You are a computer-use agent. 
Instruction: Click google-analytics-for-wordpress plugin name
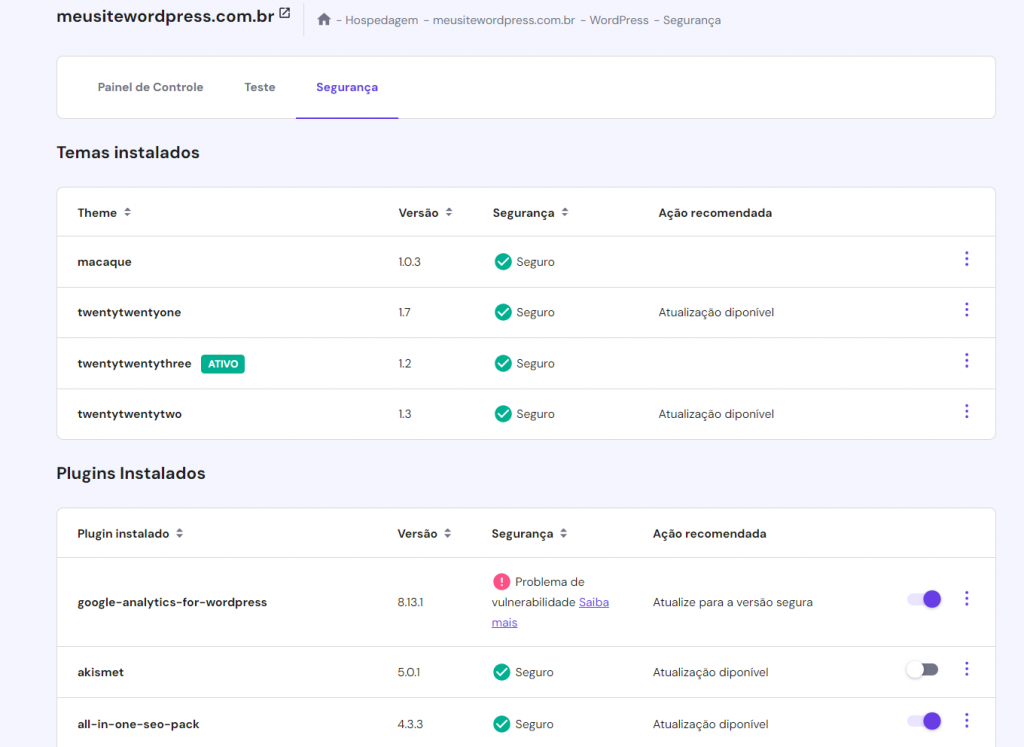click(172, 602)
